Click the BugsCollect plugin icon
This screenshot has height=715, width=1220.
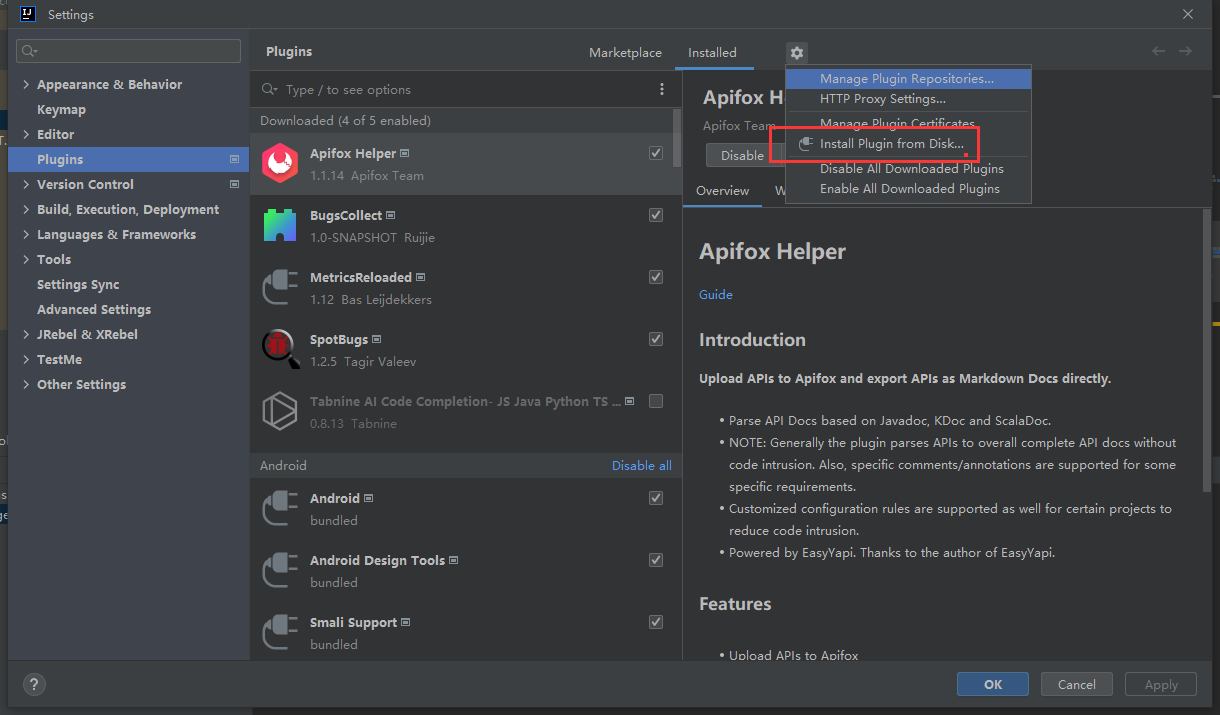pos(280,225)
